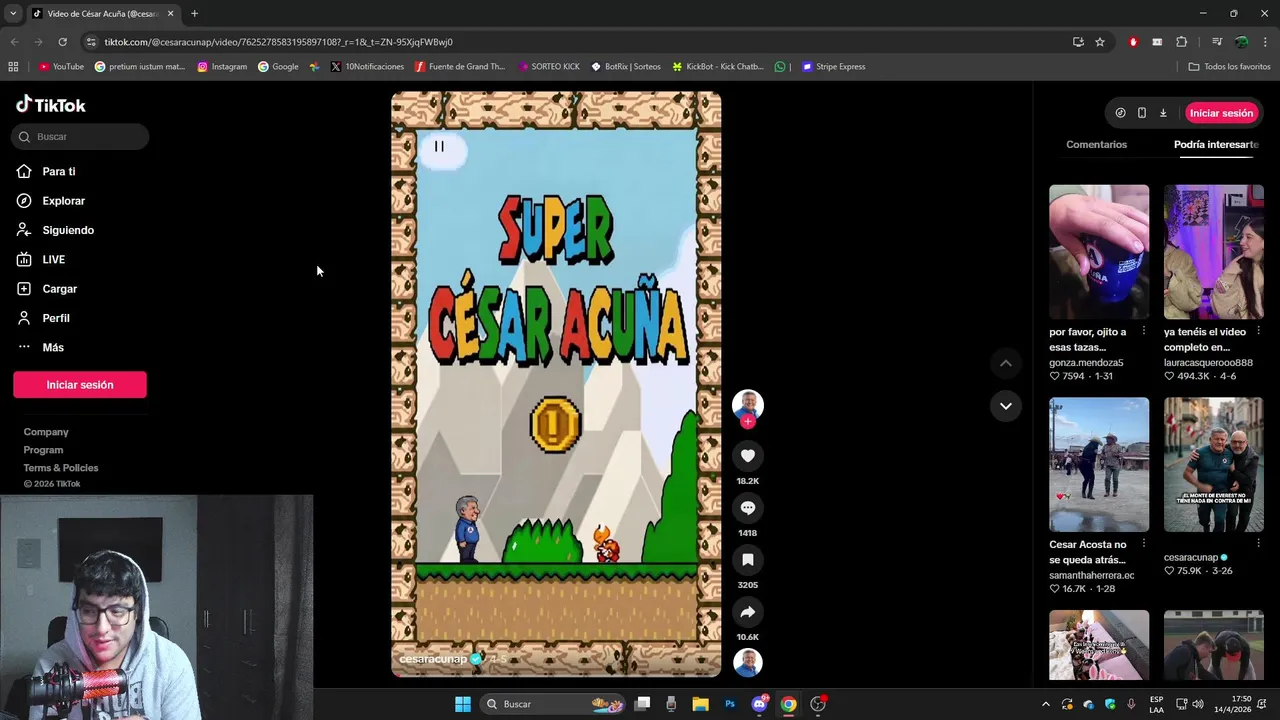Open the Program footer link
Viewport: 1280px width, 720px height.
(x=43, y=450)
